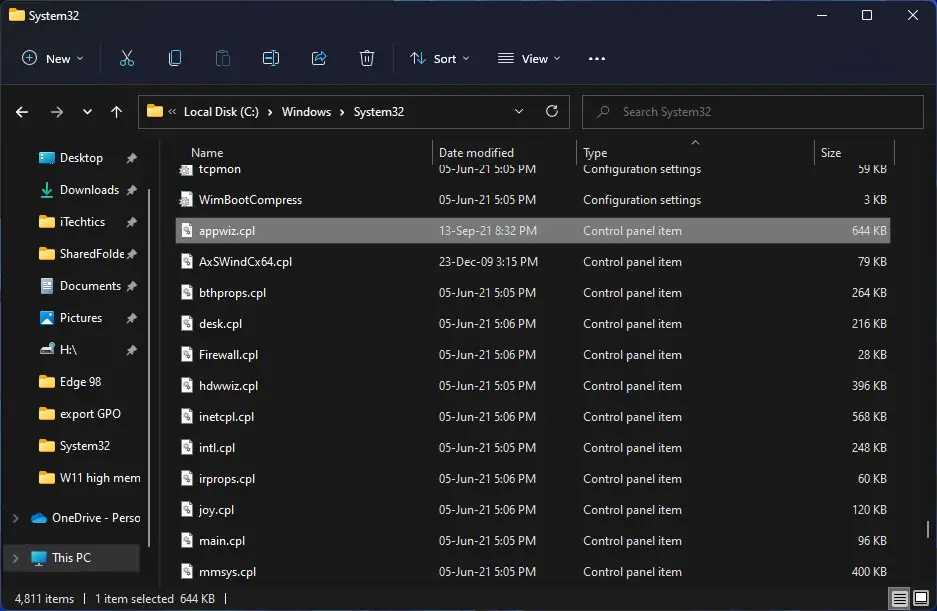Sort files by the Date modified column
The width and height of the screenshot is (937, 611).
476,152
